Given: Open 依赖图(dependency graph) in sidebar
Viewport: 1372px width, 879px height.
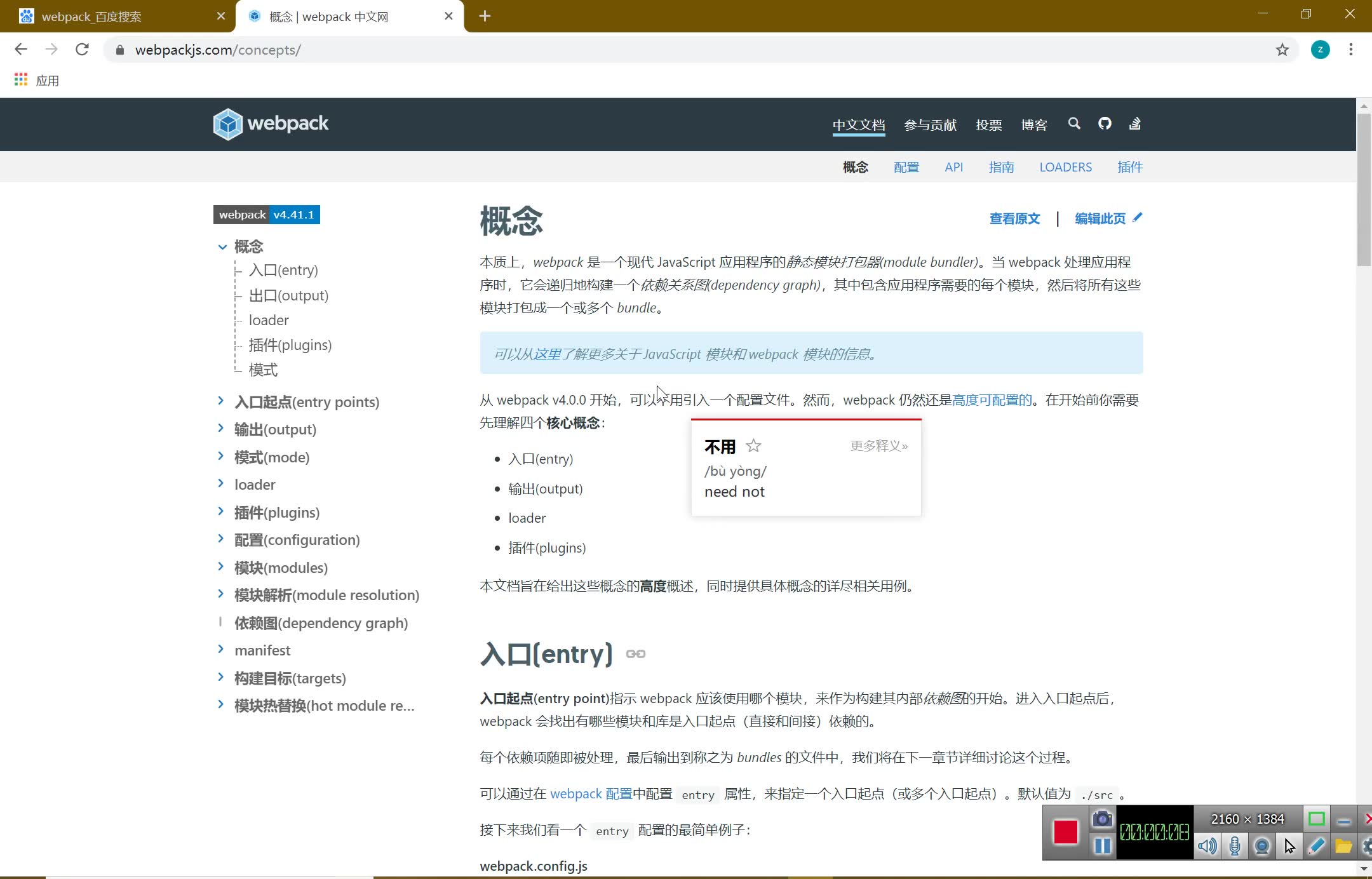Looking at the screenshot, I should (321, 623).
